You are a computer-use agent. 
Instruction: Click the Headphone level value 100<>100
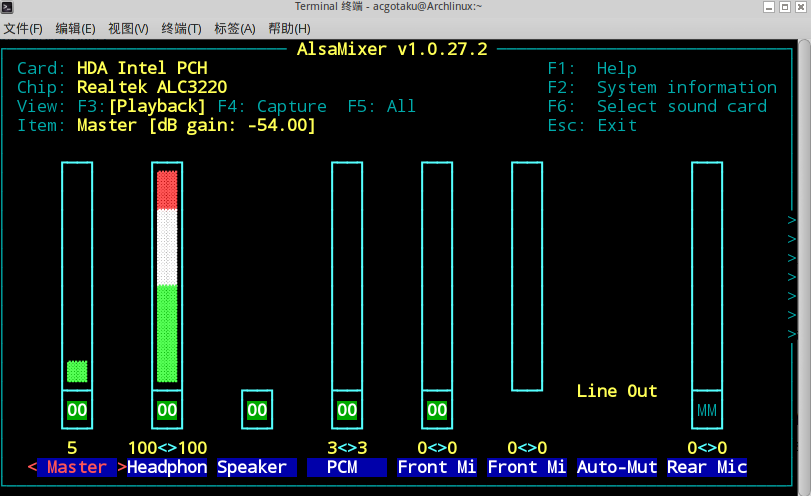click(x=168, y=448)
